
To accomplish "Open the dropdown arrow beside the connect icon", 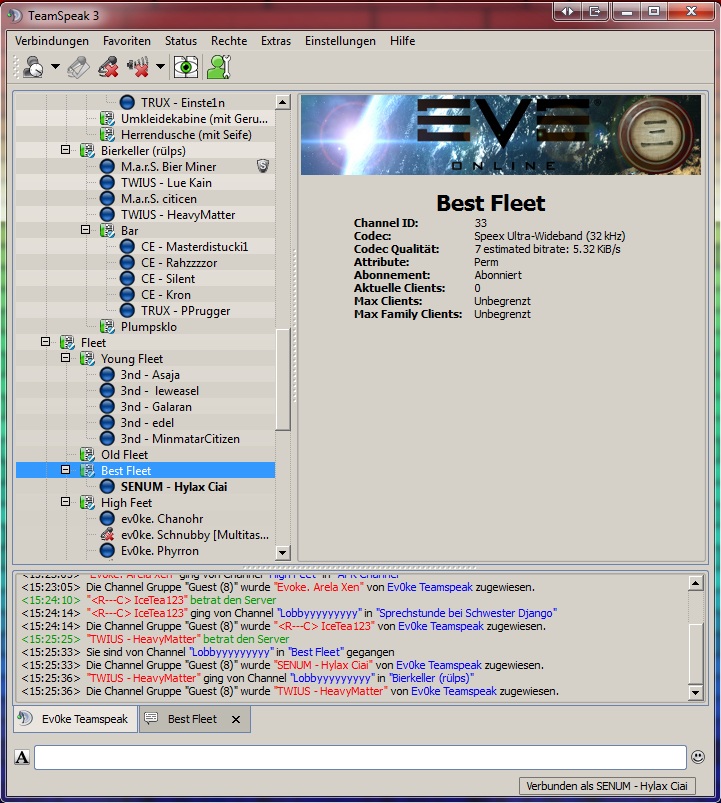I will click(x=55, y=67).
